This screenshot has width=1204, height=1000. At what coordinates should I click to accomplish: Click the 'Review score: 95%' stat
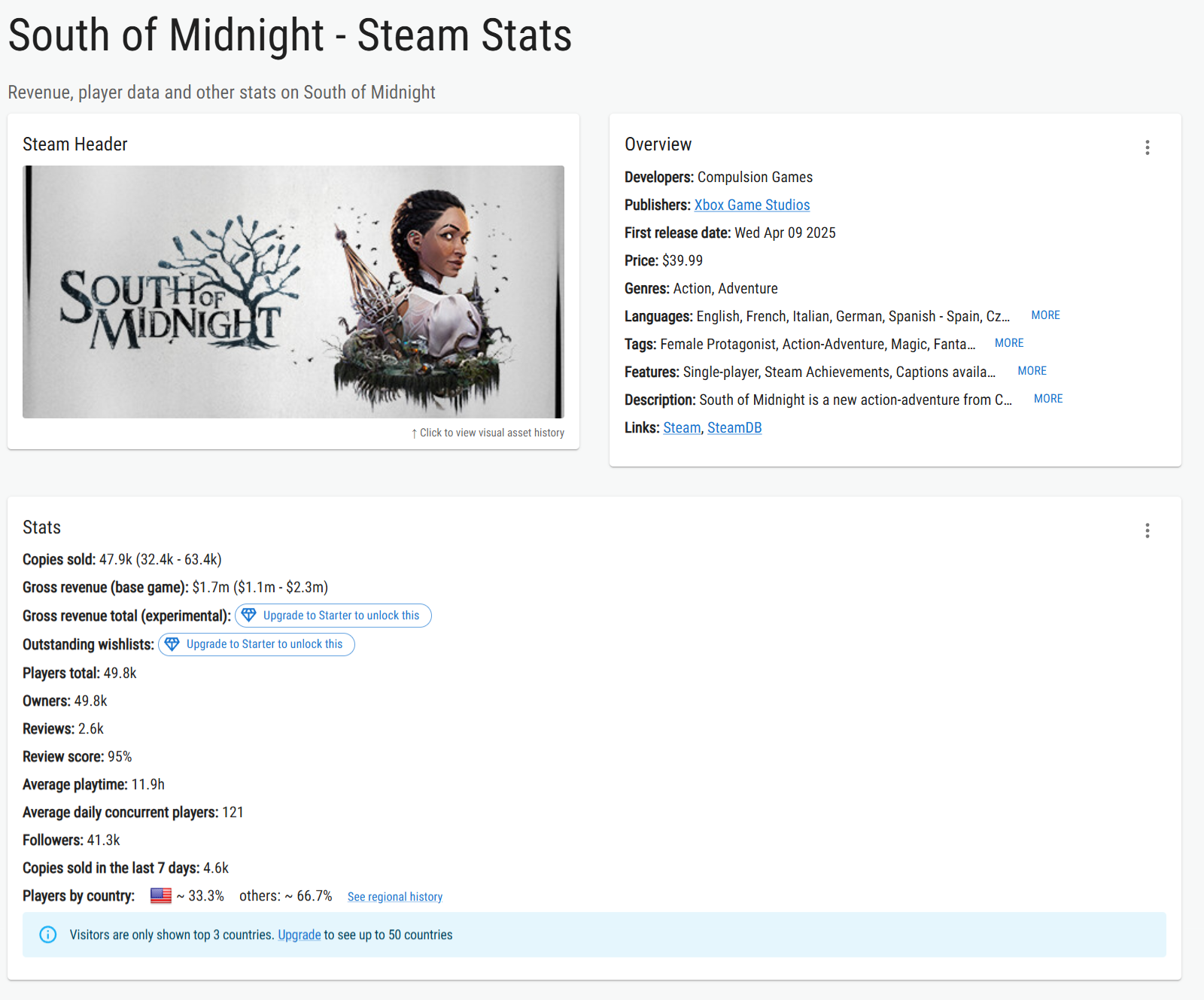78,756
